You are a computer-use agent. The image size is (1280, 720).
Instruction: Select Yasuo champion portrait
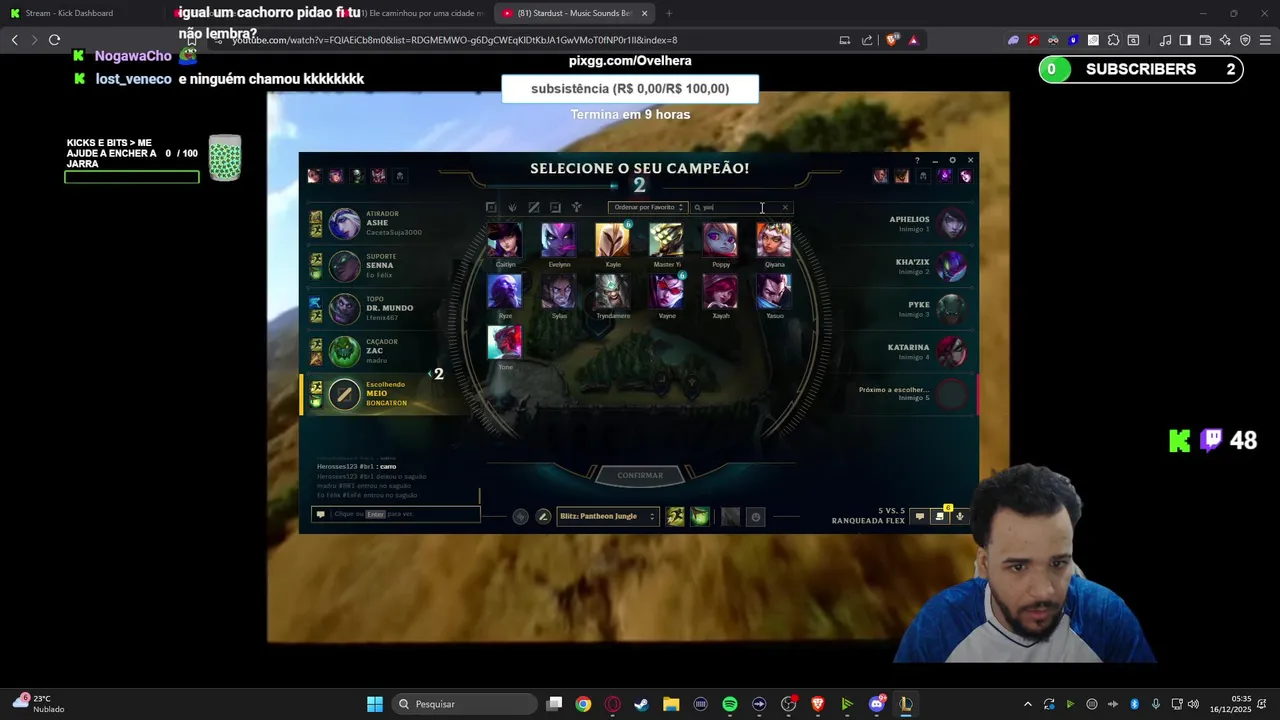click(774, 292)
